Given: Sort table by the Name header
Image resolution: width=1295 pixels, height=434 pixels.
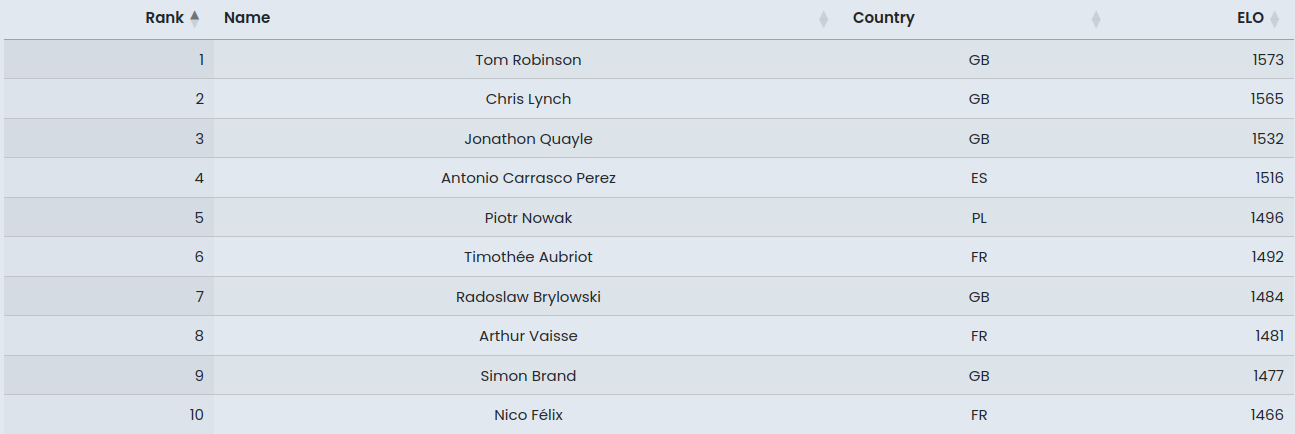Looking at the screenshot, I should [x=247, y=18].
